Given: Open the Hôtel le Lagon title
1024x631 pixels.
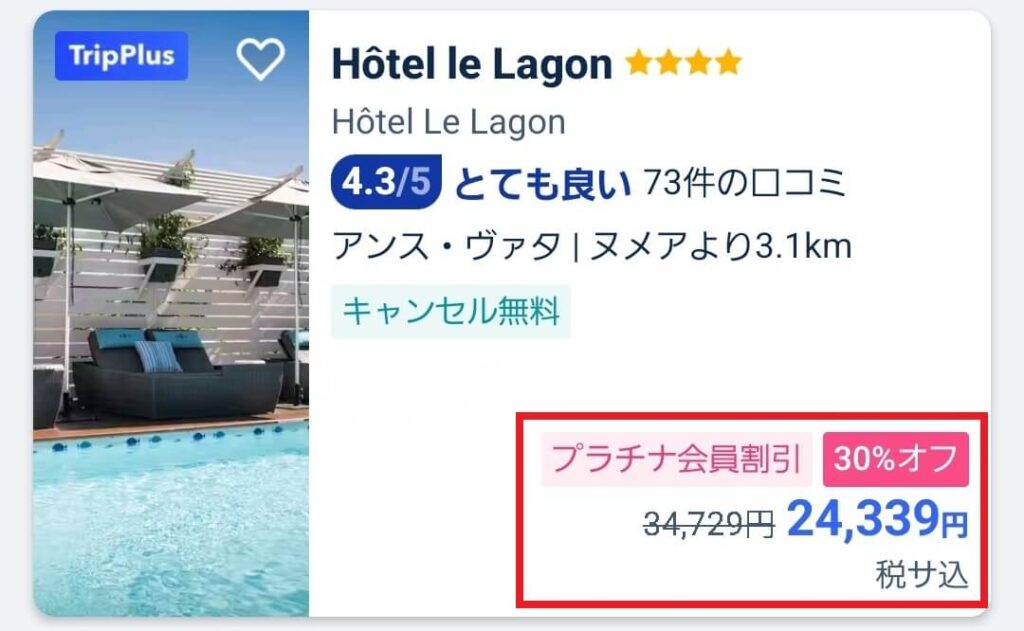Looking at the screenshot, I should click(472, 64).
